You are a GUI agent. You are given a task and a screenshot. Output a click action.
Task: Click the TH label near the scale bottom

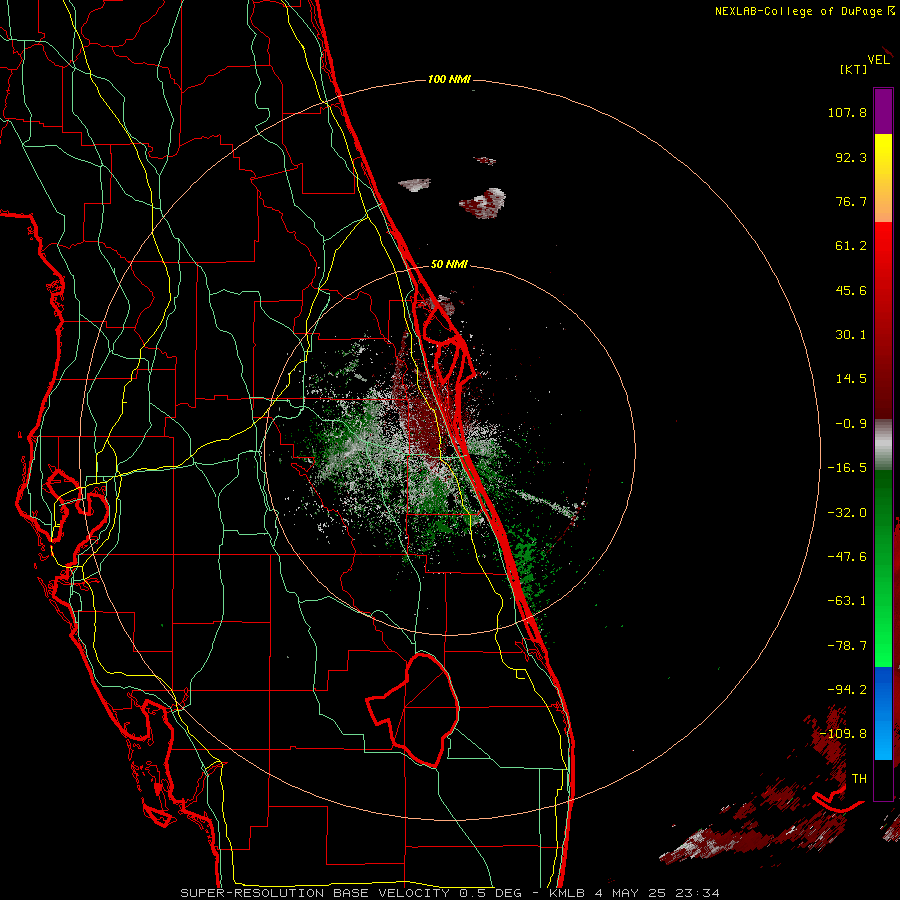tap(859, 779)
